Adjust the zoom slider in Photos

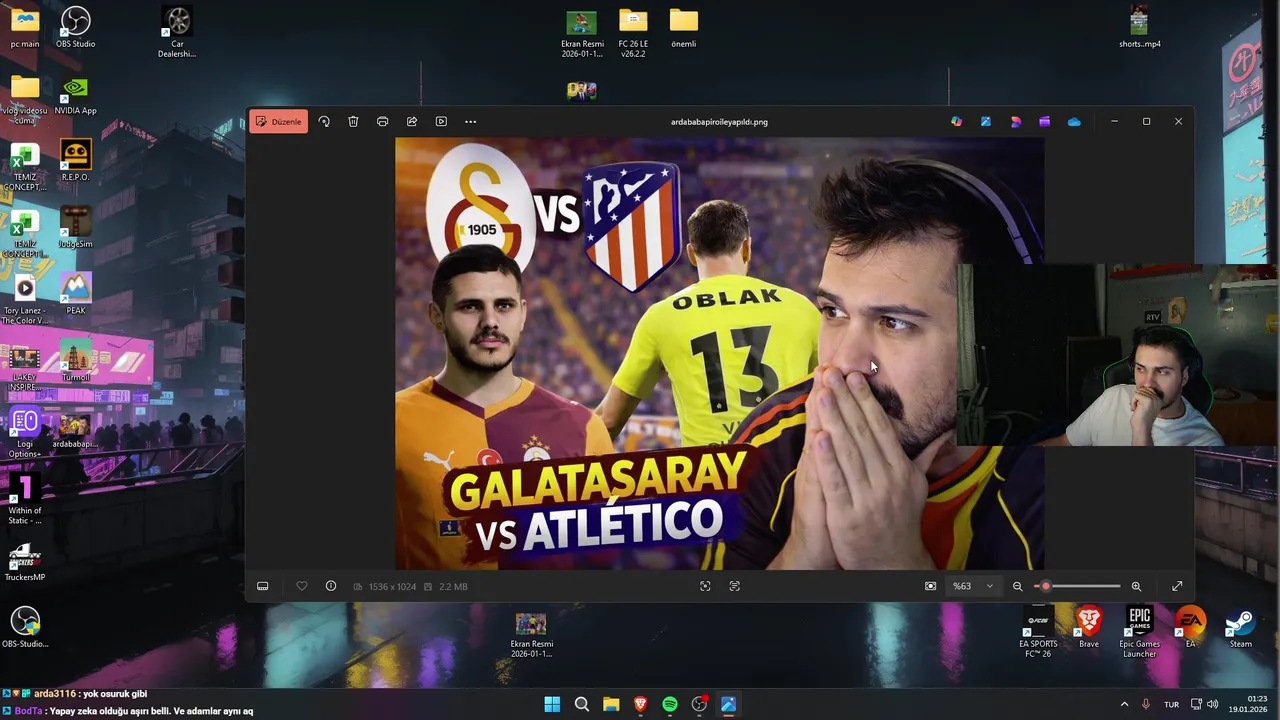(x=1078, y=586)
